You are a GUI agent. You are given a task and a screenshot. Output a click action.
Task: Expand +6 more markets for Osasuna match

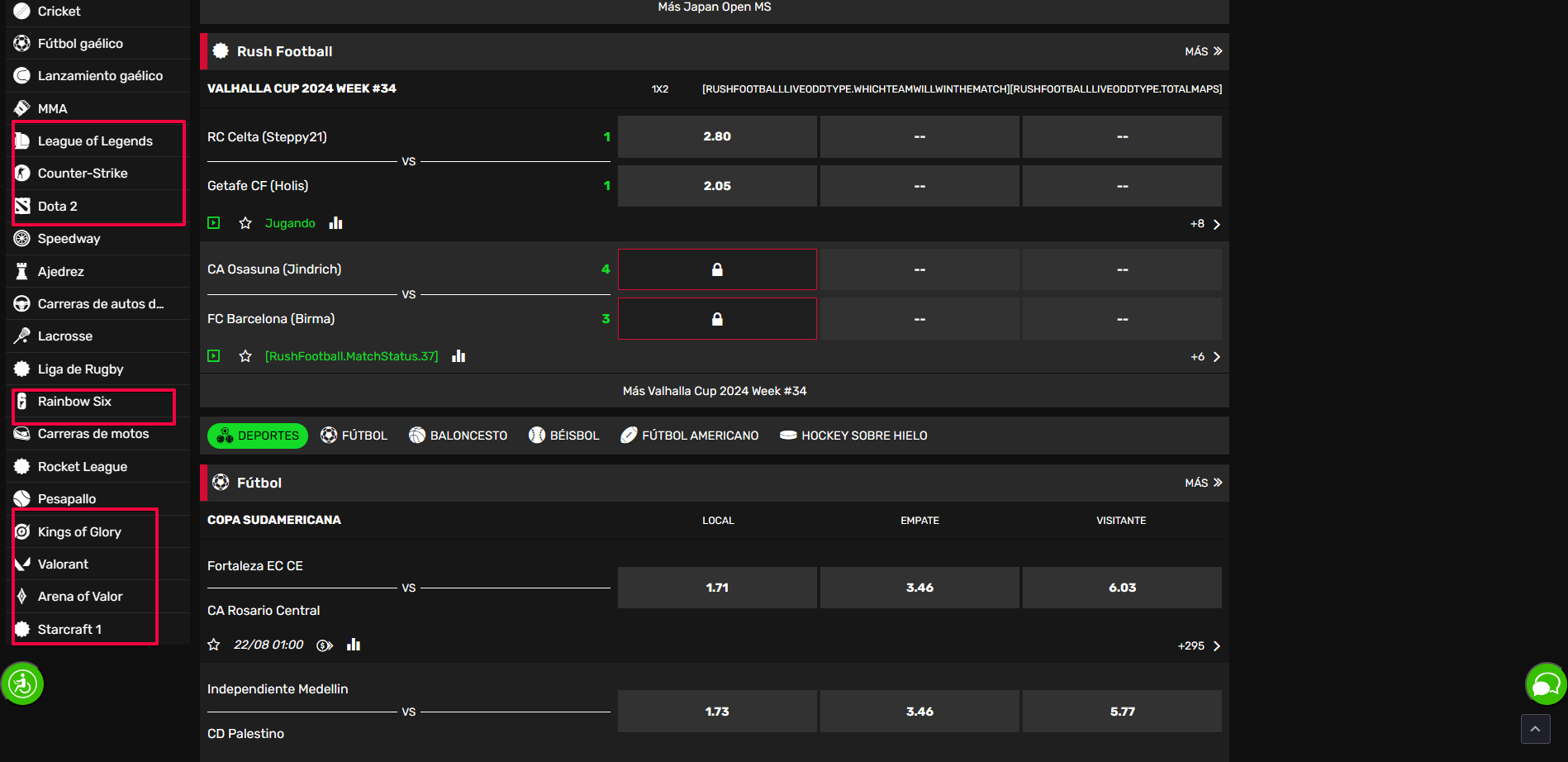click(1205, 357)
